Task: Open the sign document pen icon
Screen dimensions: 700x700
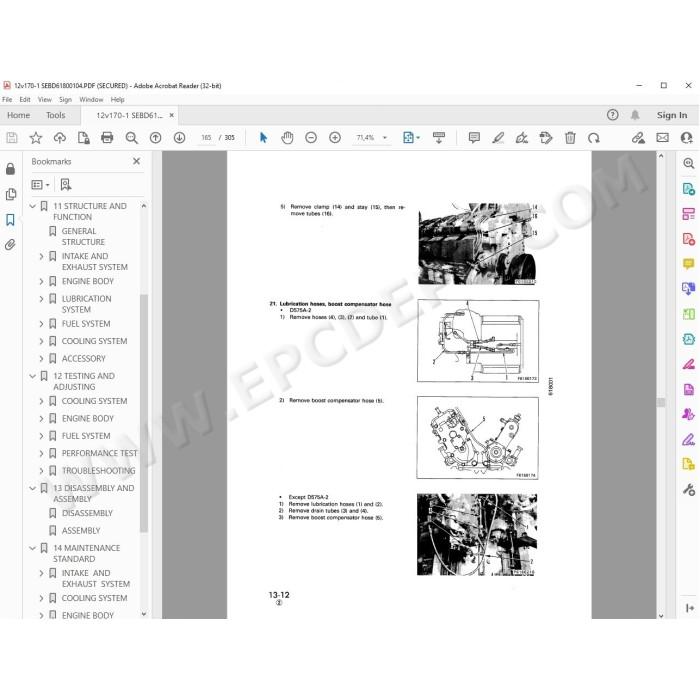Action: pyautogui.click(x=522, y=138)
